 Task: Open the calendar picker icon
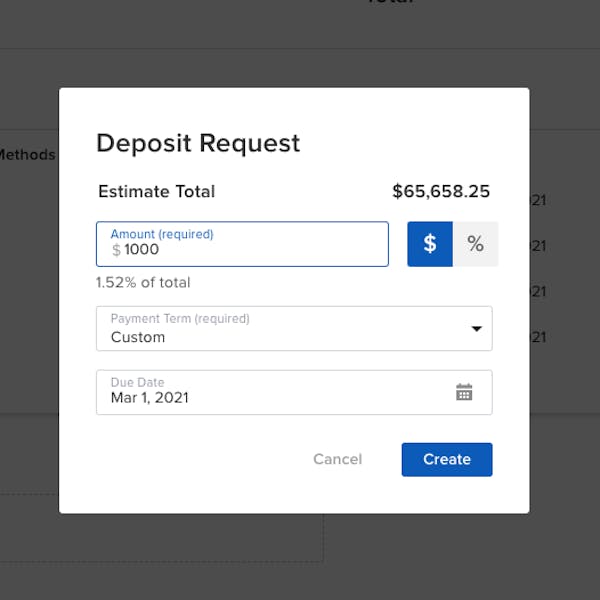[464, 392]
